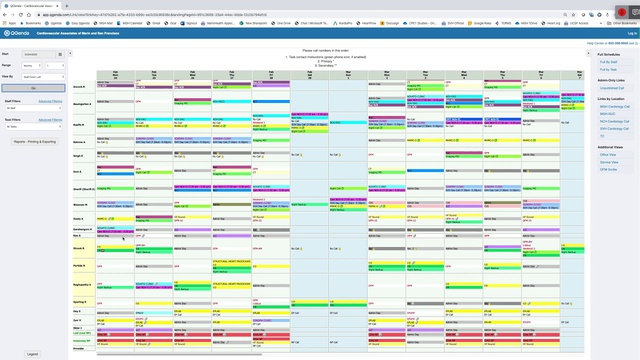The height and width of the screenshot is (360, 640).
Task: Click the Go button
Action: tap(33, 88)
